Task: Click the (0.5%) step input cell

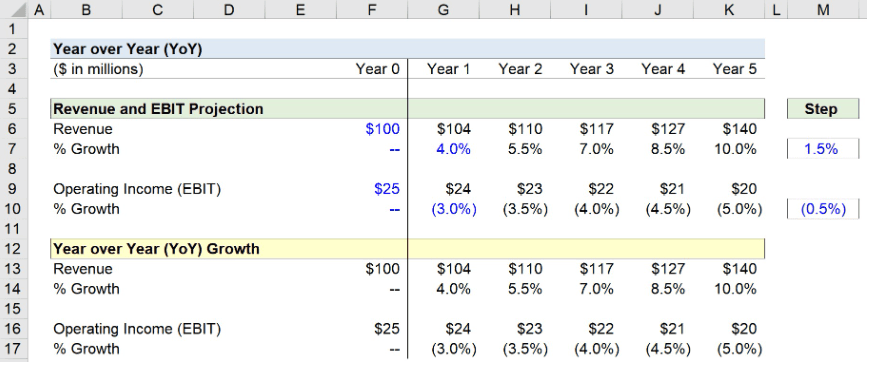Action: click(x=823, y=209)
